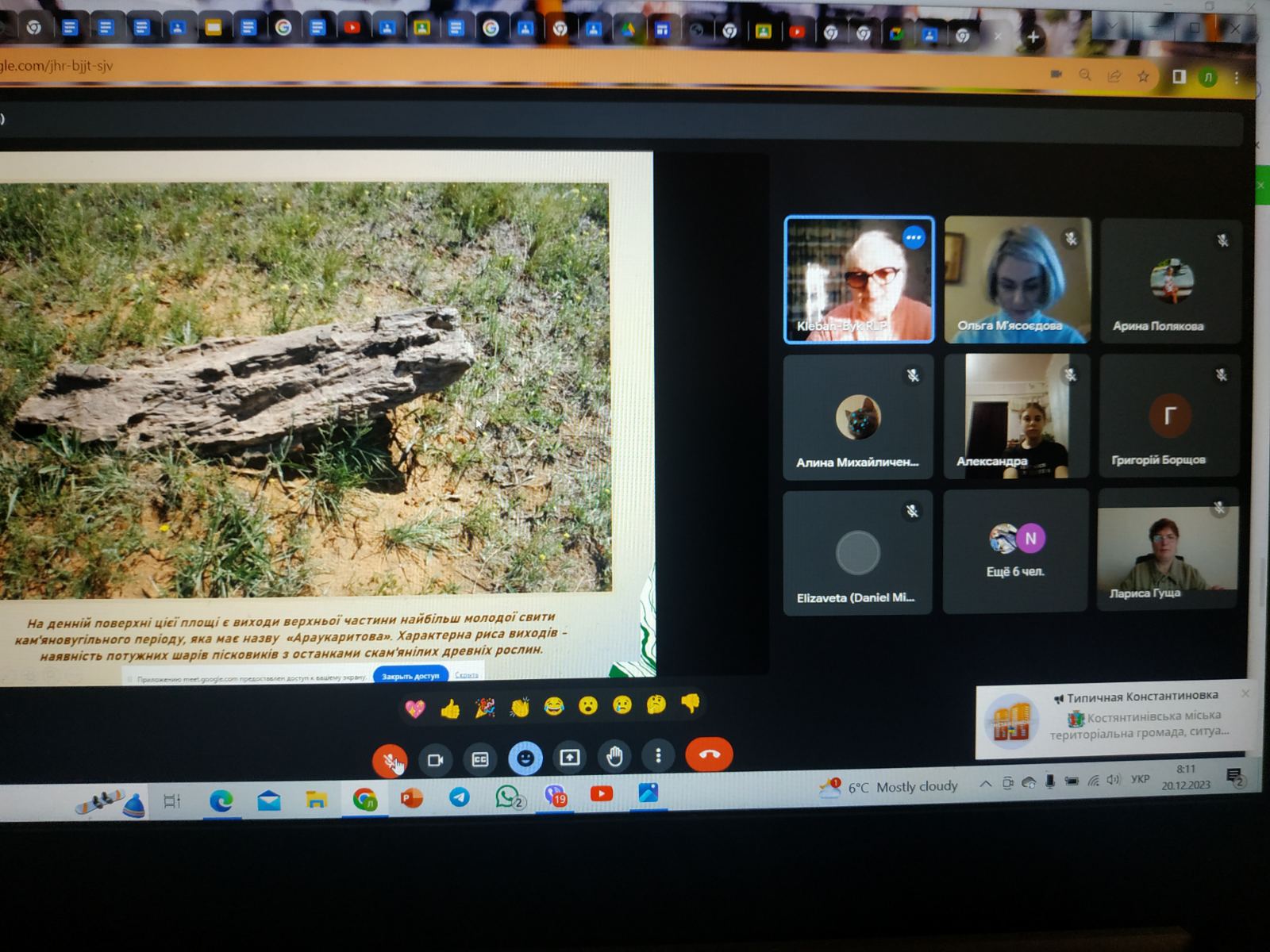This screenshot has height=952, width=1270.
Task: Show the 'Ещё 6 чел.' participants tile
Action: (x=1015, y=551)
